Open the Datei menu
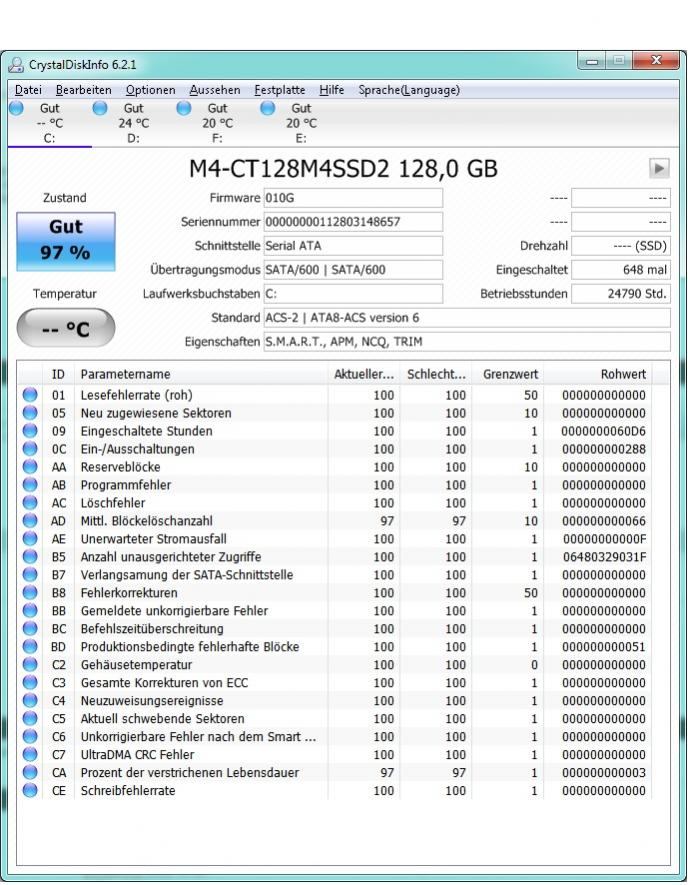 pos(28,90)
